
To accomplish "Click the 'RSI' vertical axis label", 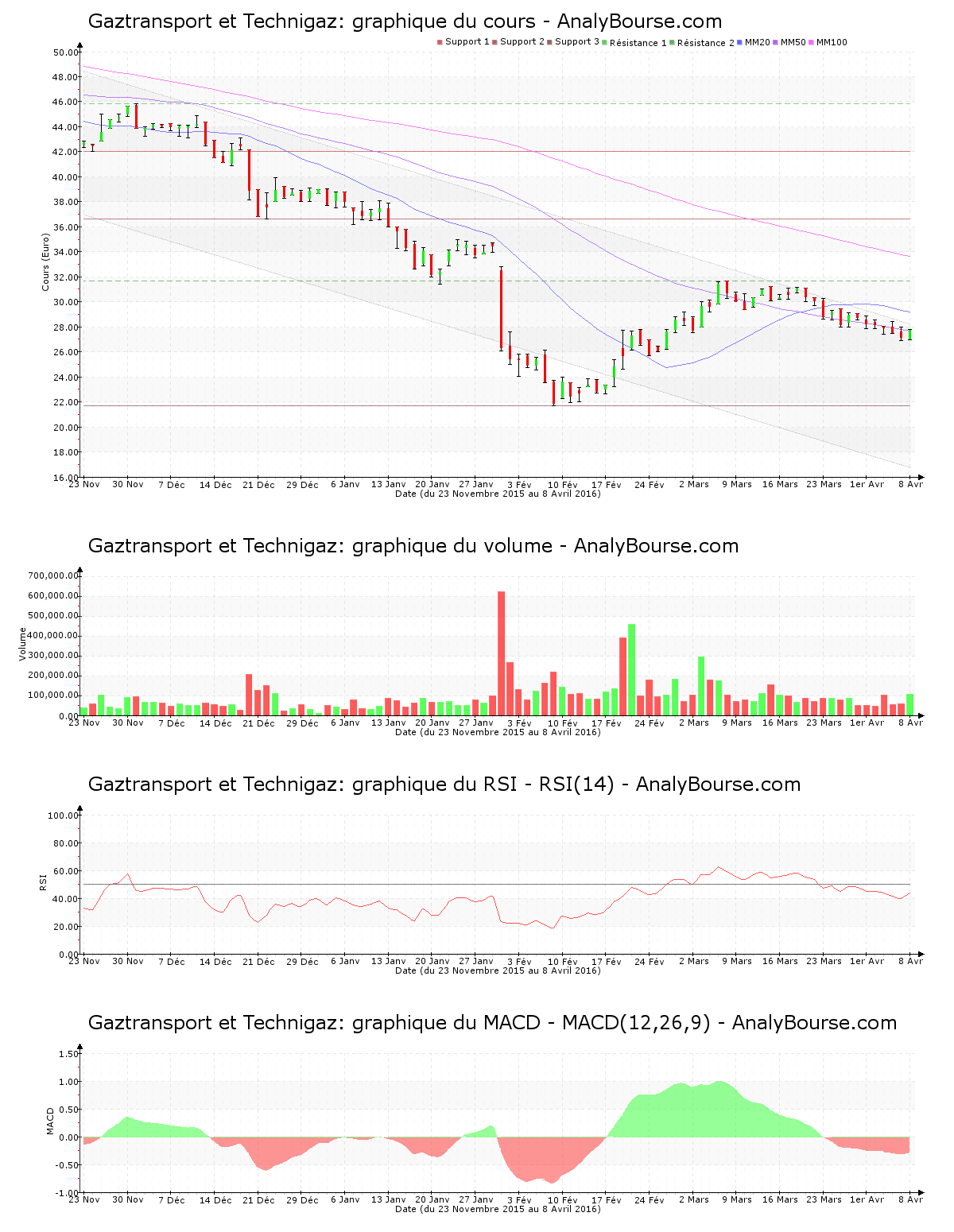I will pos(43,881).
